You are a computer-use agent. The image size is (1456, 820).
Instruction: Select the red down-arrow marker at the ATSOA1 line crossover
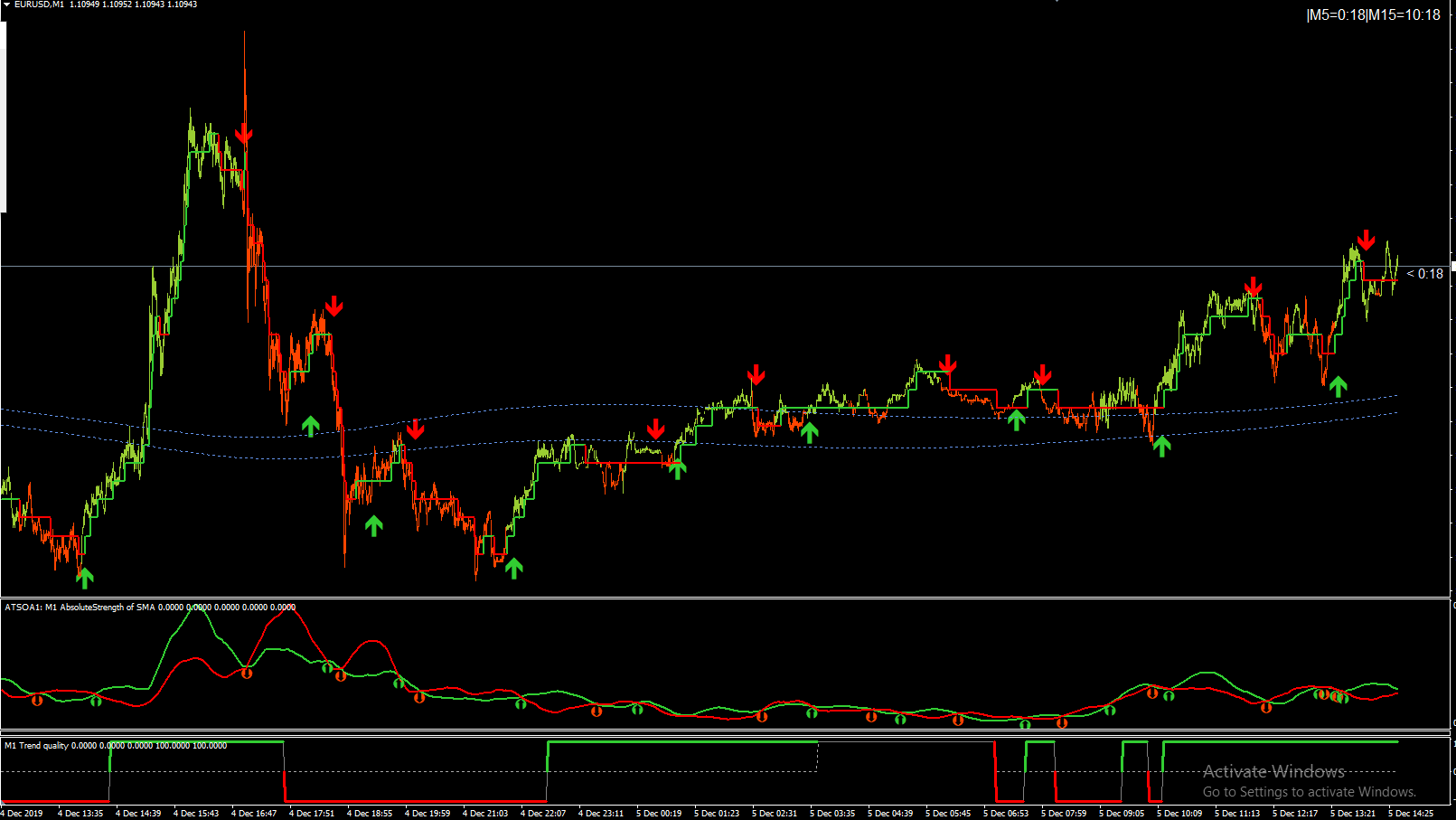tap(247, 673)
